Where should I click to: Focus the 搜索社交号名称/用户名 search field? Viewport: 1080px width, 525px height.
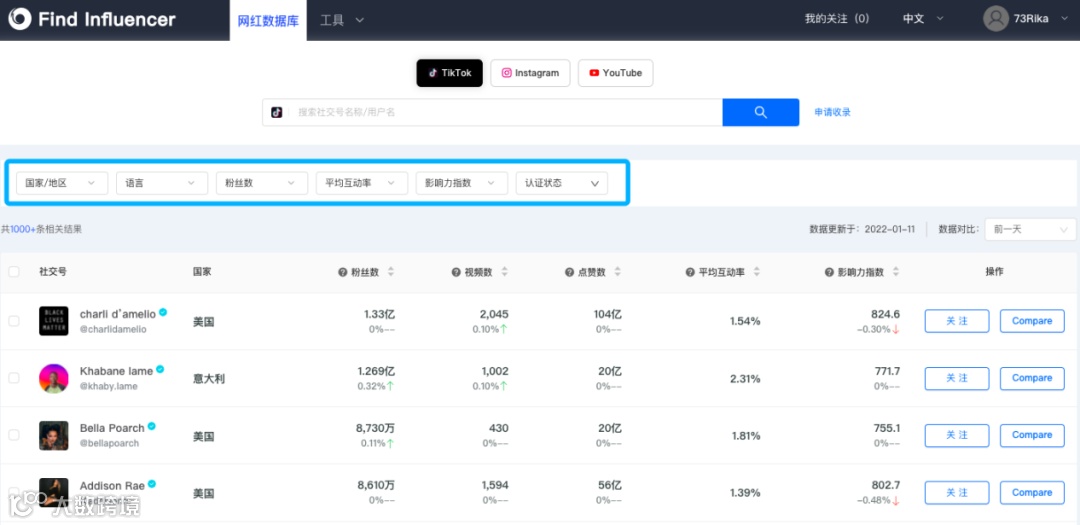506,112
